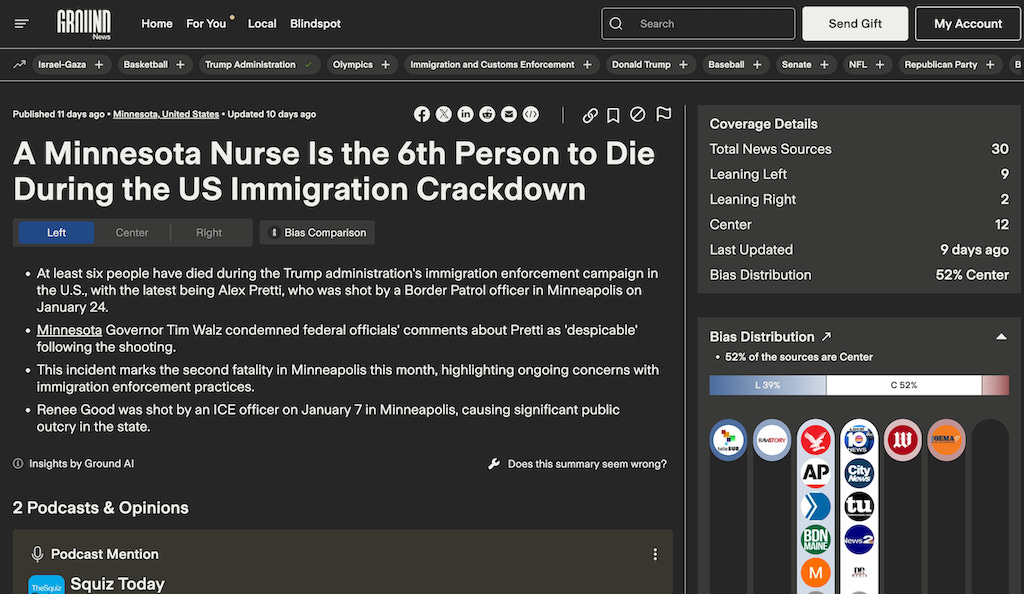Follow the Senate topic
The height and width of the screenshot is (594, 1024).
[824, 65]
